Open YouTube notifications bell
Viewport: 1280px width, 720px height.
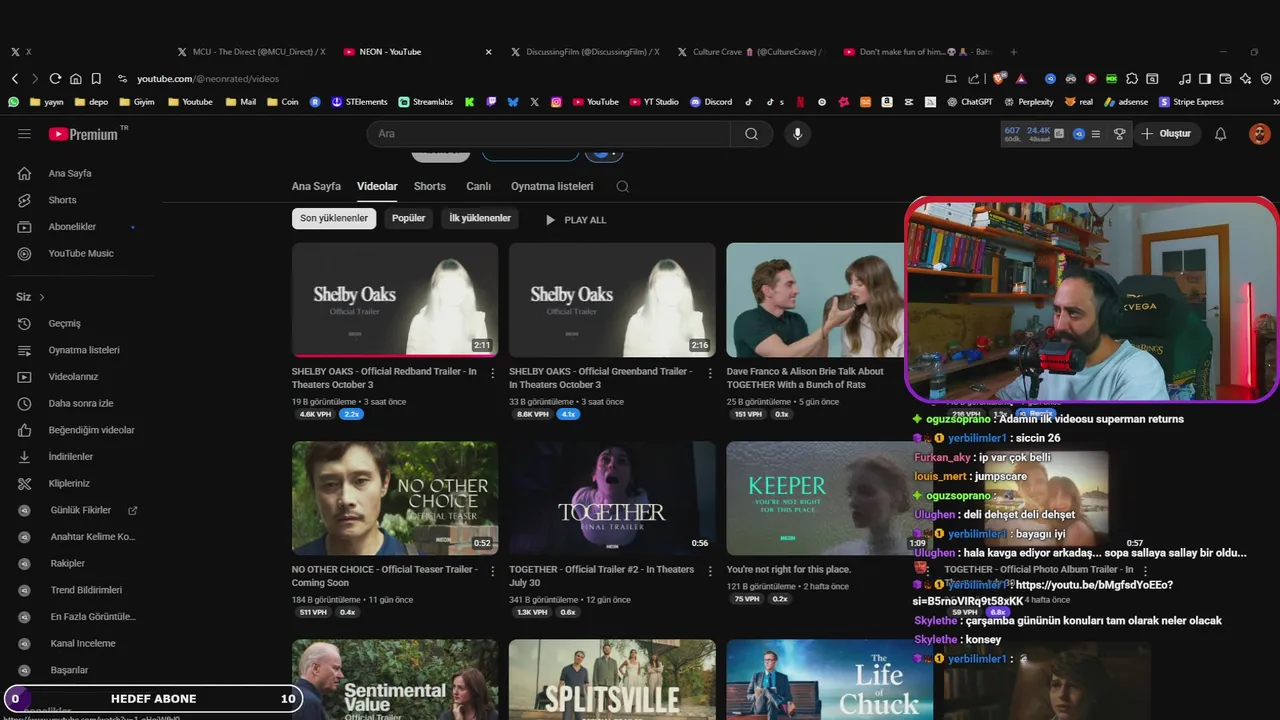pos(1220,134)
